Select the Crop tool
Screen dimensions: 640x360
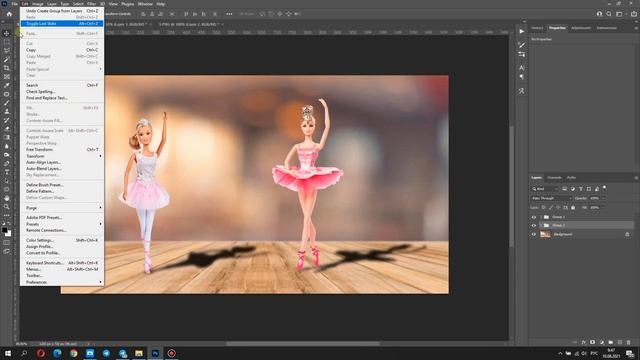point(7,68)
